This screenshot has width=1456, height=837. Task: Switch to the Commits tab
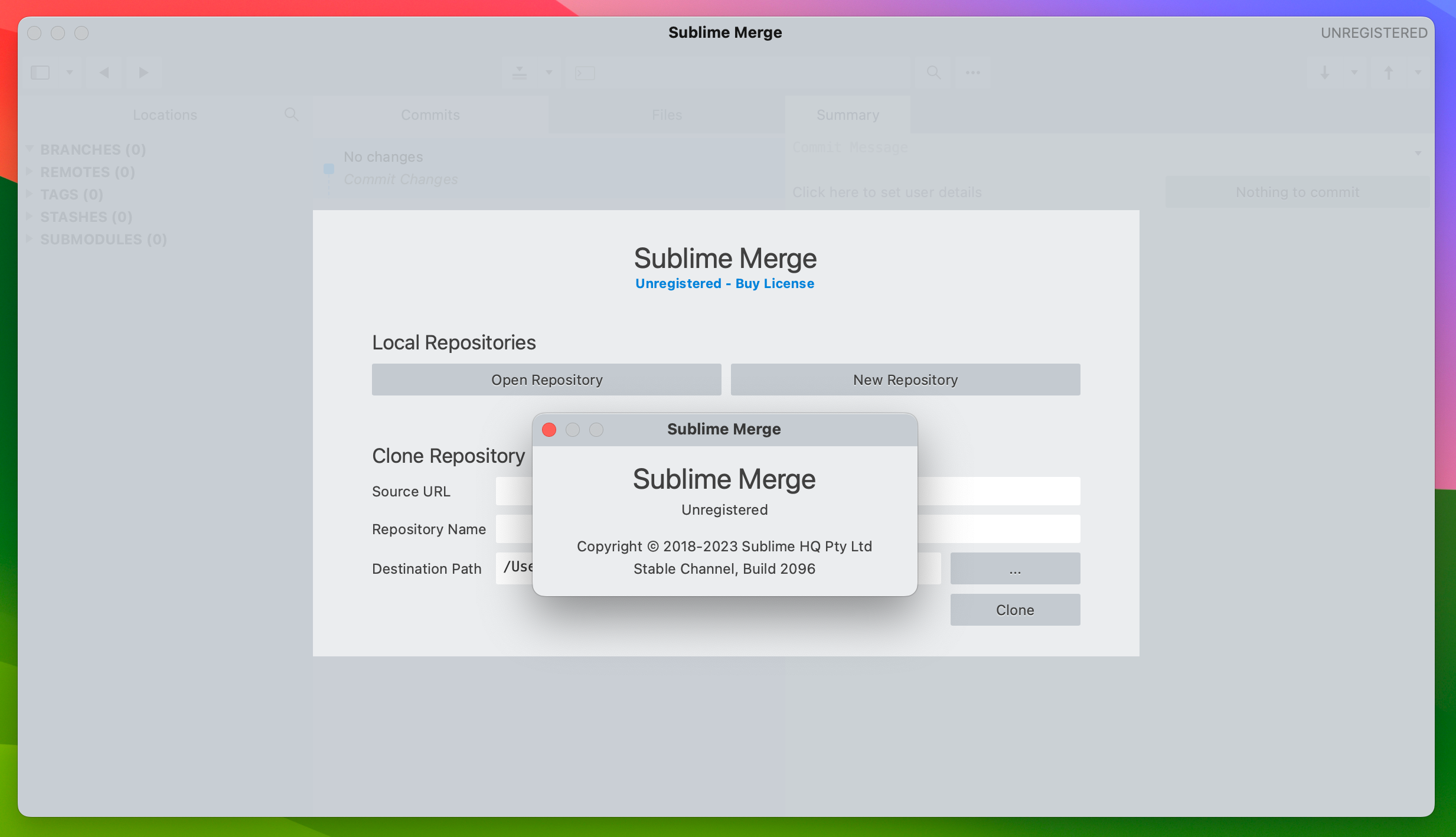(x=430, y=113)
